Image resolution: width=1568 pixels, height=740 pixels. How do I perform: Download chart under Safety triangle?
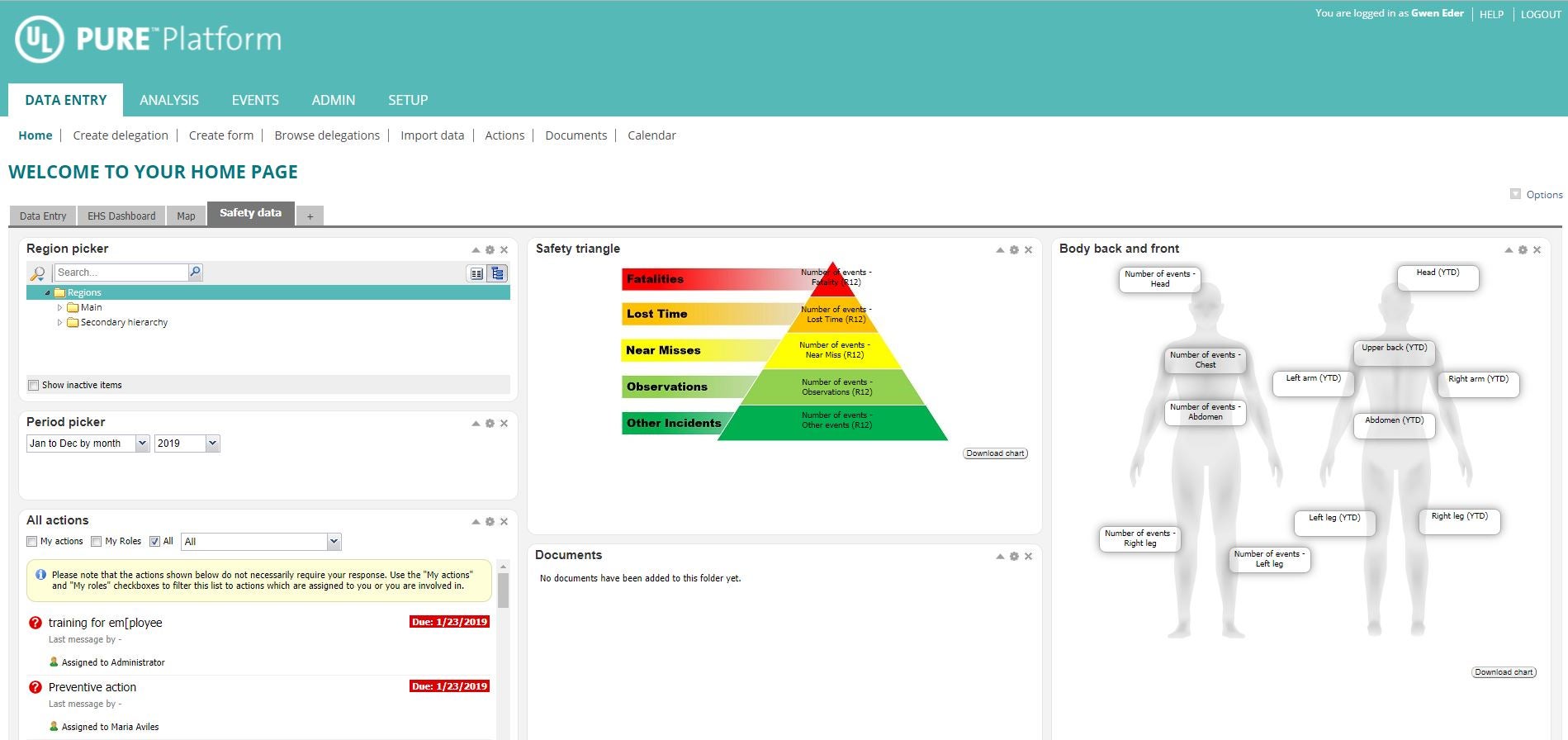tap(995, 453)
